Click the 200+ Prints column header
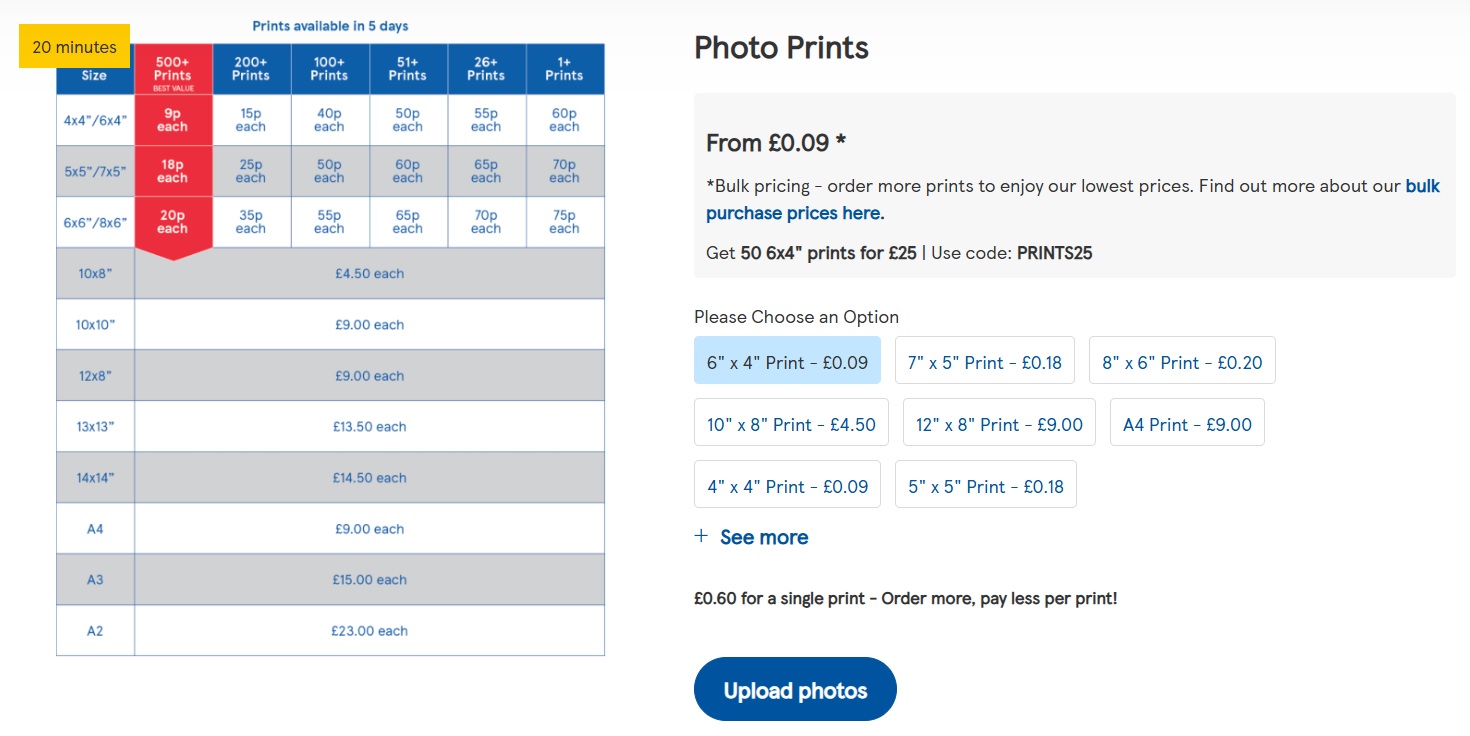The height and width of the screenshot is (736, 1470). [251, 69]
